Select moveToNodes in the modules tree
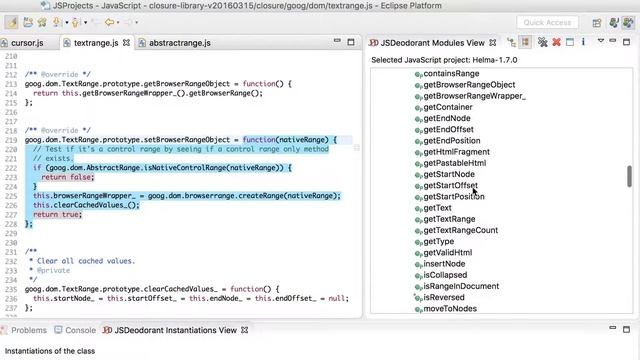640x360 pixels. 450,309
